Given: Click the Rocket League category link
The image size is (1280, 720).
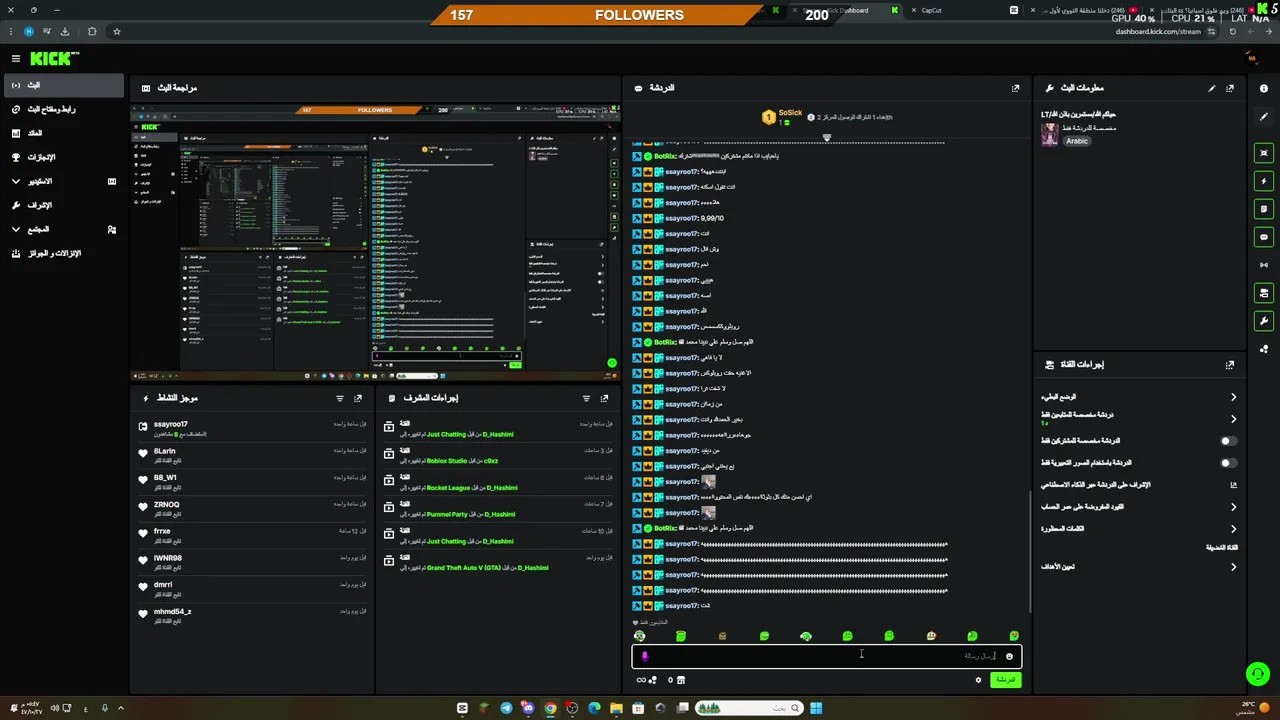Looking at the screenshot, I should (x=448, y=488).
